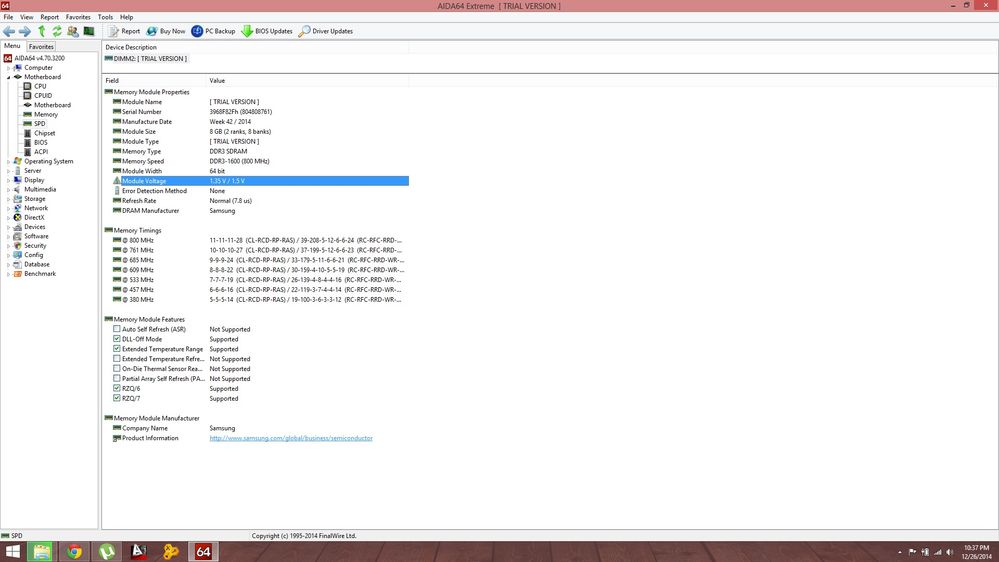This screenshot has height=562, width=999.
Task: Toggle the RZQ/6 checkbox
Action: [117, 388]
